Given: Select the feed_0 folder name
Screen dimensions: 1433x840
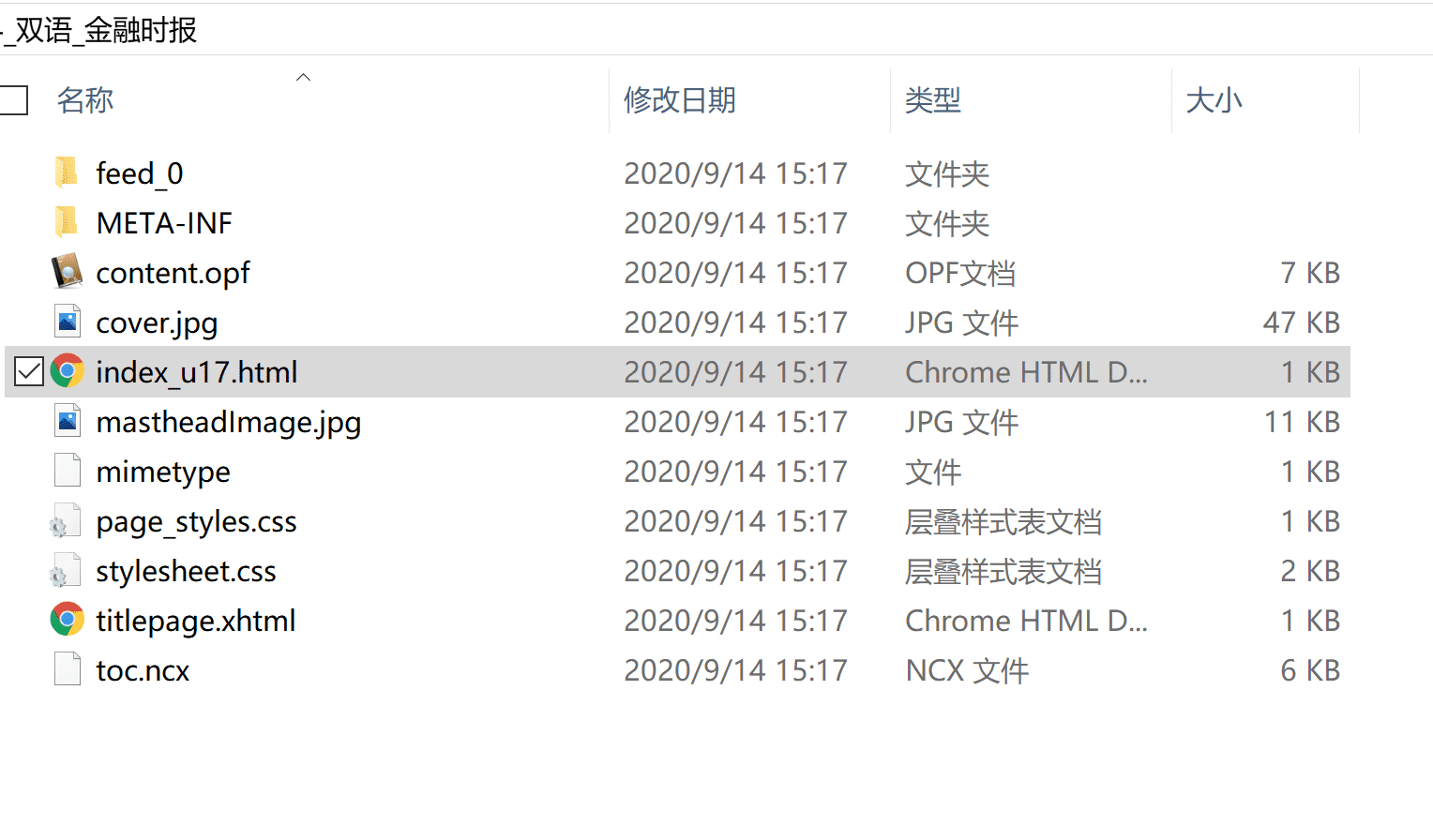Looking at the screenshot, I should coord(140,173).
